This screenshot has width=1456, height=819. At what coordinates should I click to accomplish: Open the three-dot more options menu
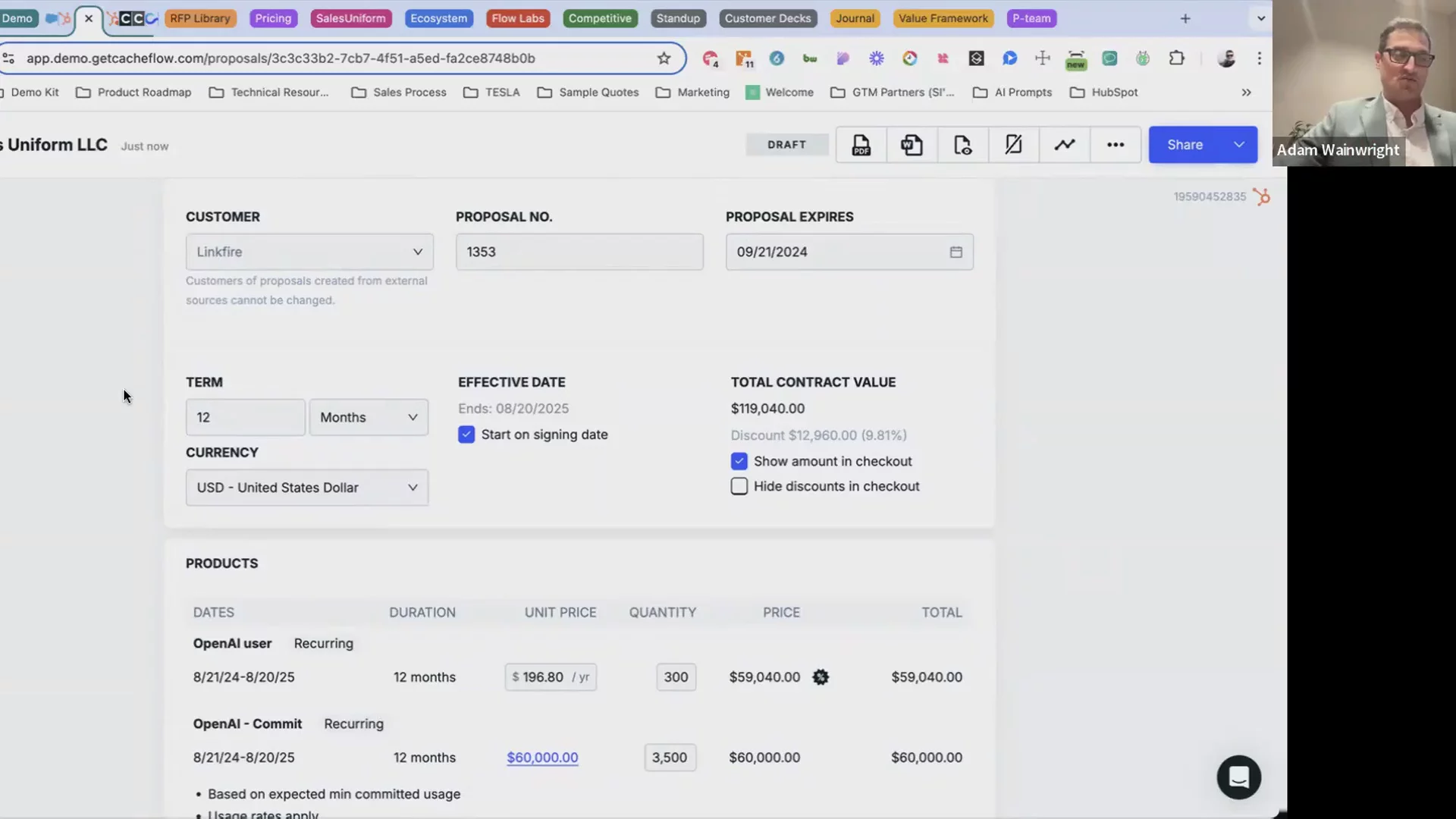[x=1115, y=145]
